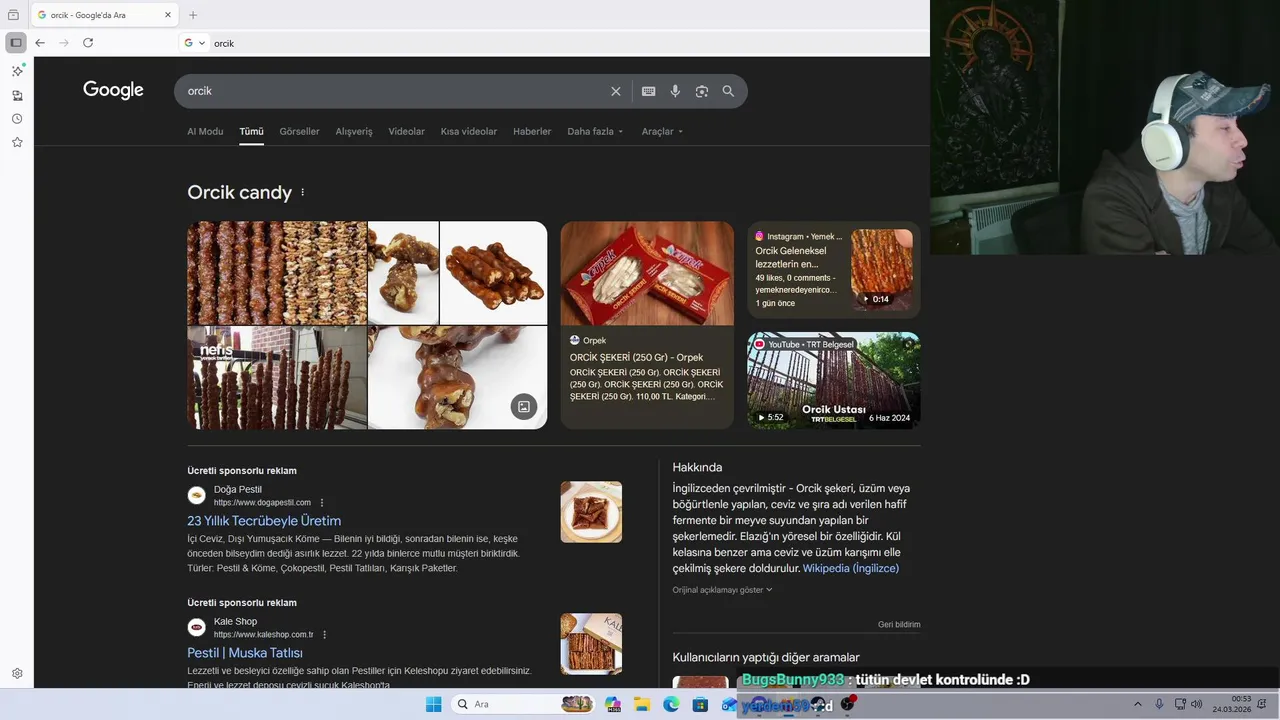This screenshot has width=1280, height=720.
Task: Open options for Kale Shop ad
Action: pyautogui.click(x=324, y=635)
